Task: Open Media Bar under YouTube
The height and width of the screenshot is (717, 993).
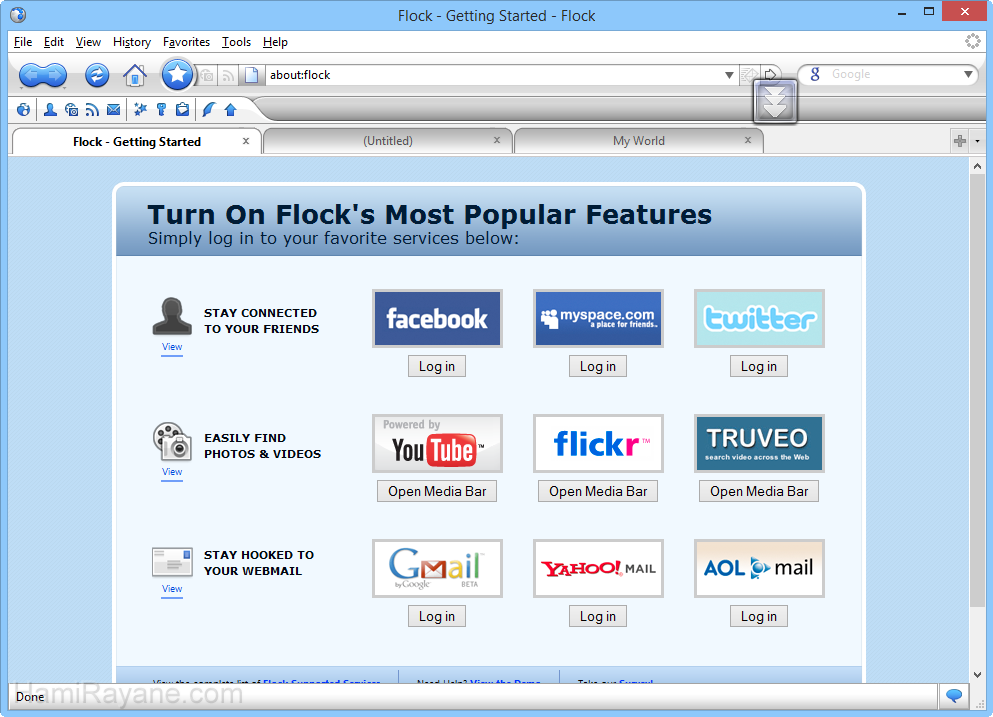Action: click(437, 492)
